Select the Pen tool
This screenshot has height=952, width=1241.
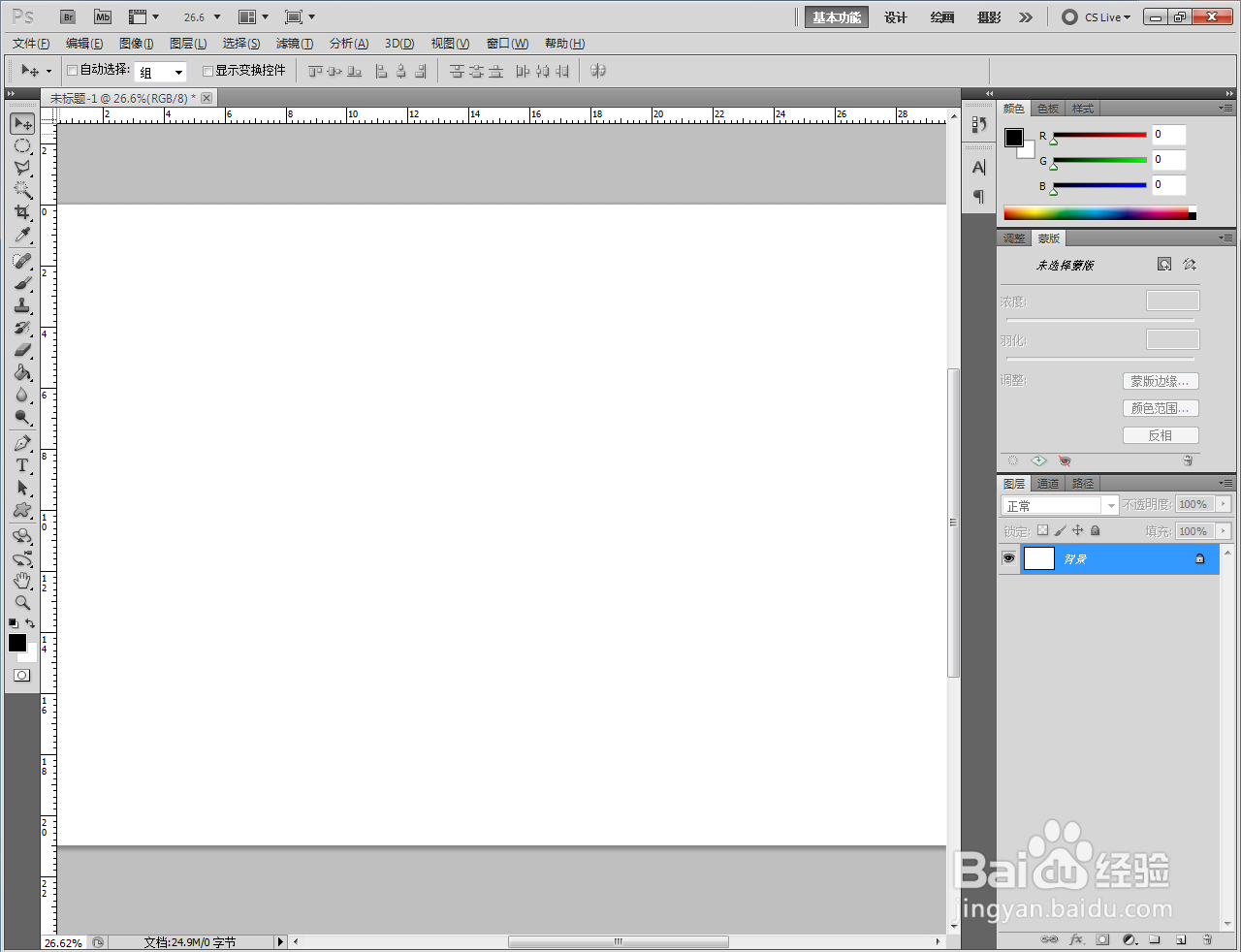click(22, 444)
